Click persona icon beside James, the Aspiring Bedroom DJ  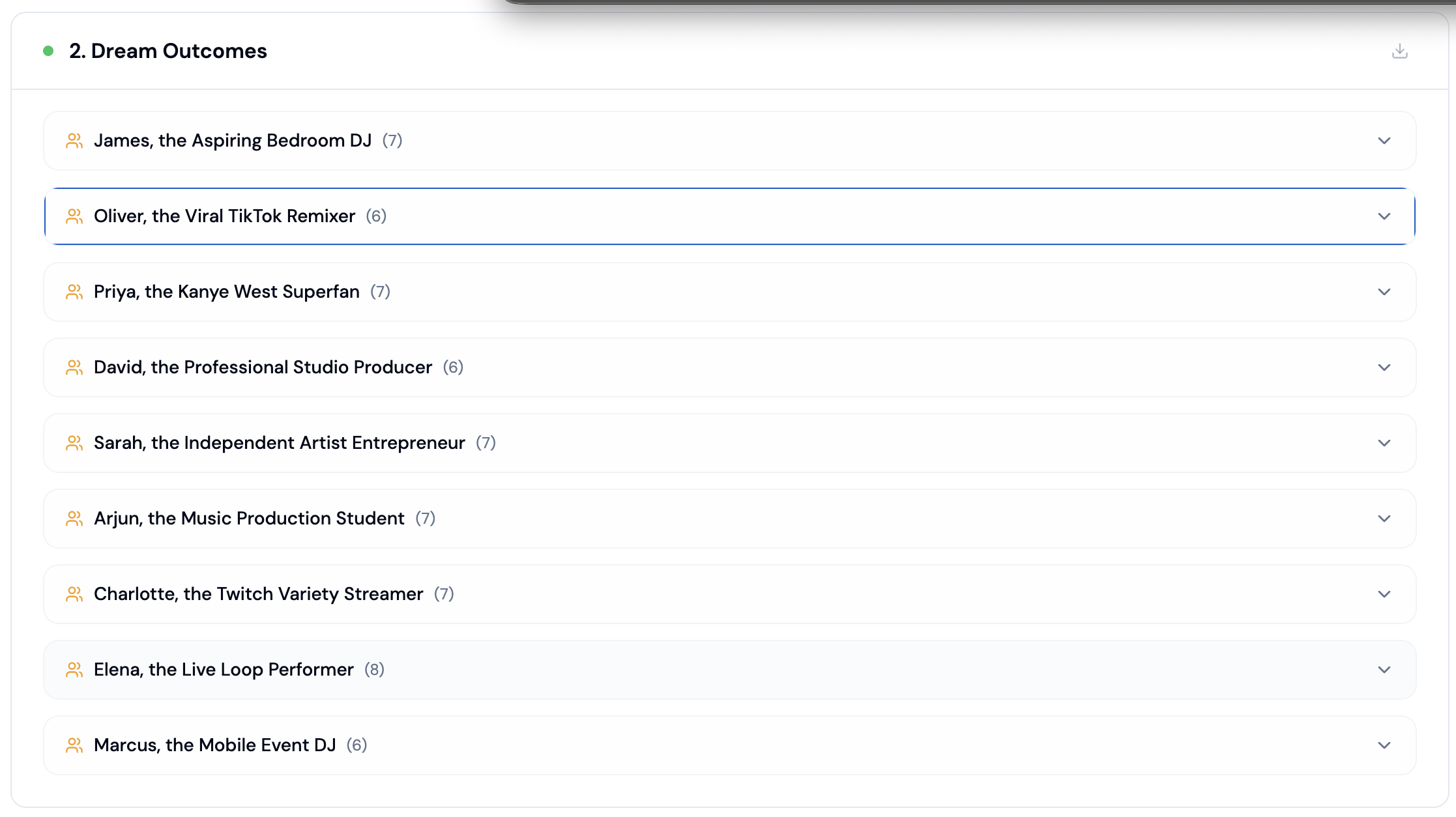(74, 141)
